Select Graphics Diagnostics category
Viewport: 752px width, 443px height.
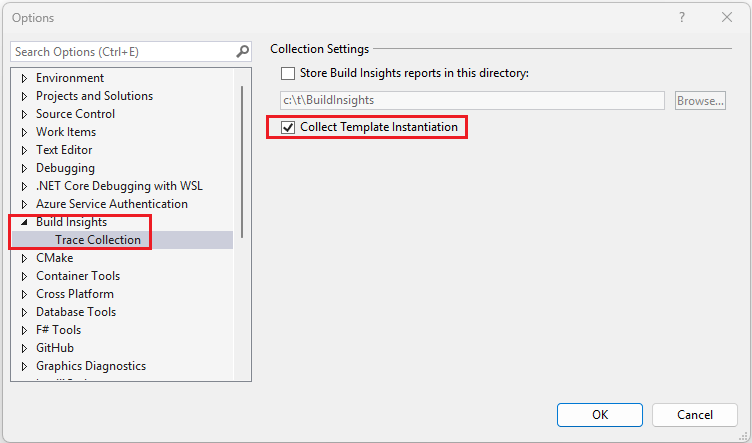[x=91, y=366]
